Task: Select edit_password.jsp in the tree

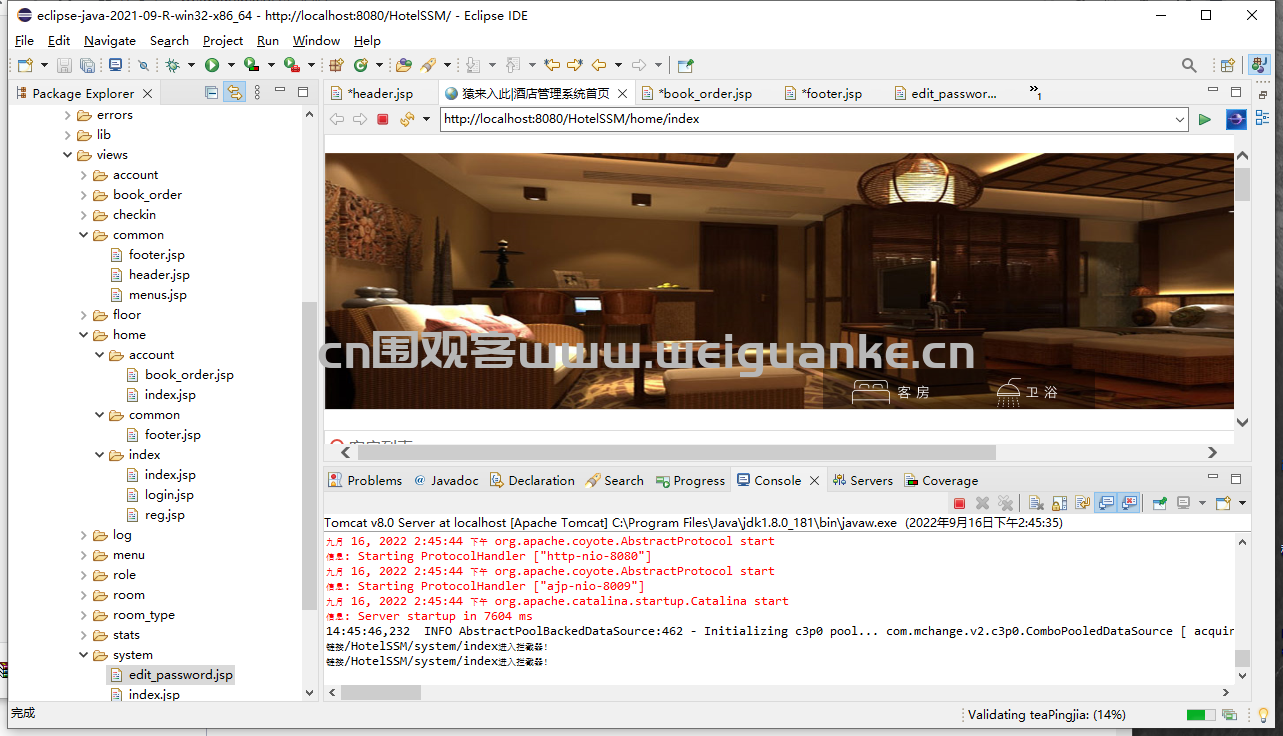Action: coord(180,675)
